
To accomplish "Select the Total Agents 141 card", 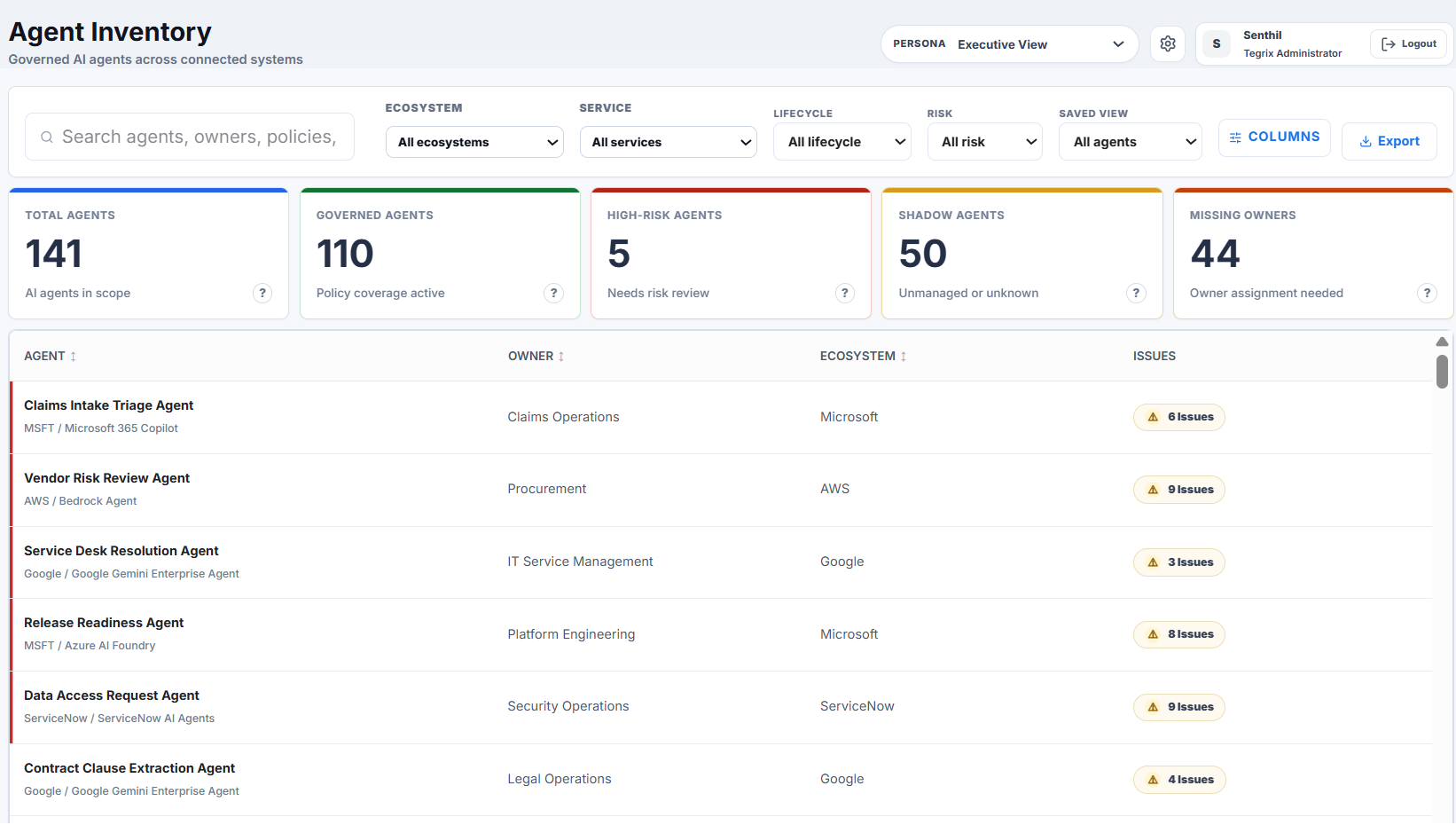I will (149, 254).
